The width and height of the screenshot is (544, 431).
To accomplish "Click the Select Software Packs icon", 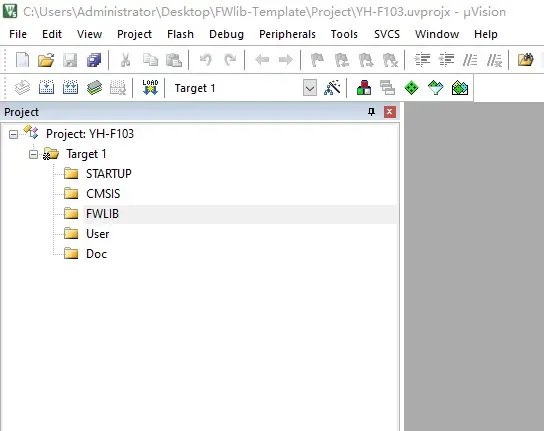I will tap(435, 88).
